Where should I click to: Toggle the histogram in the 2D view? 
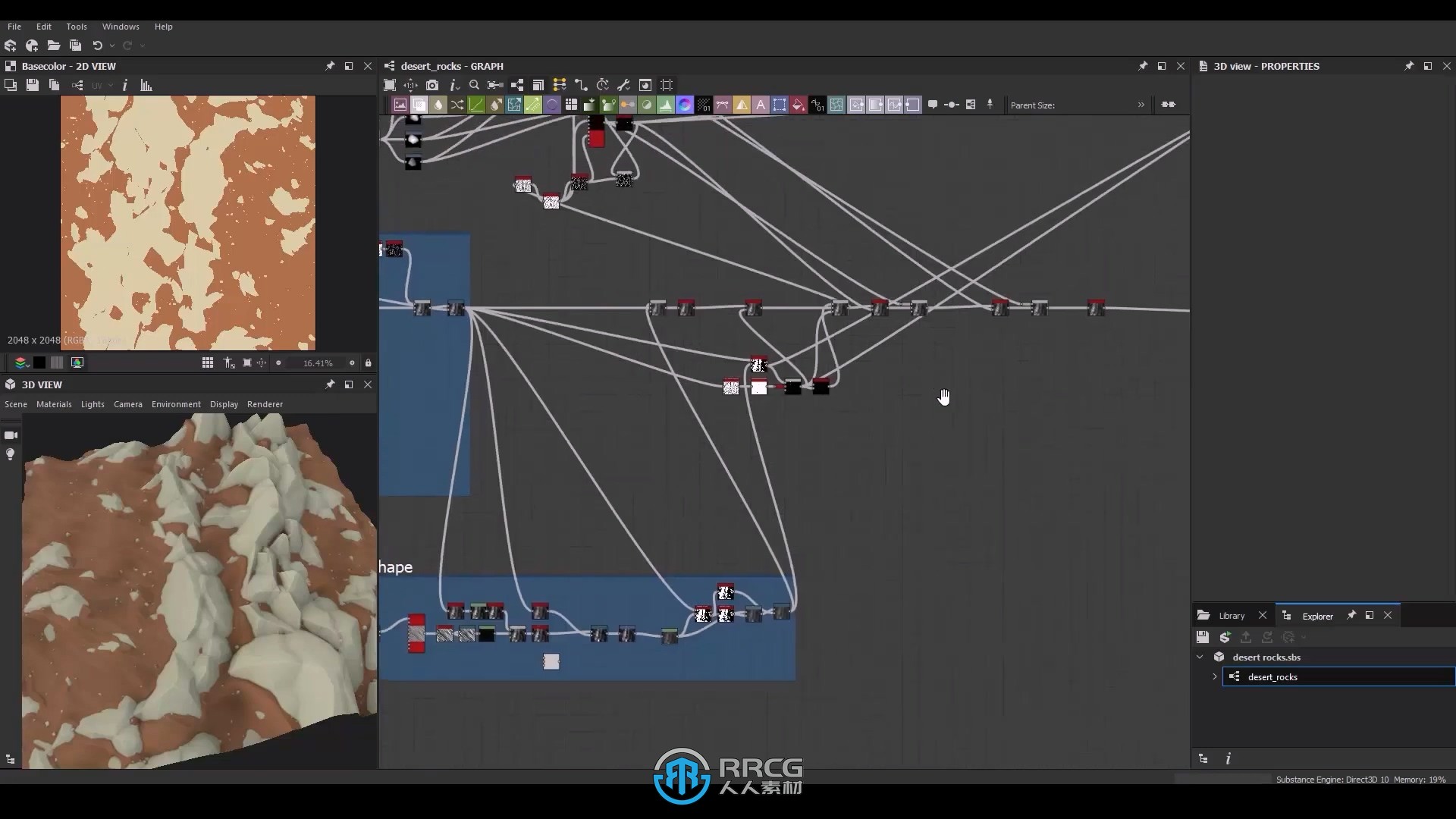[146, 85]
